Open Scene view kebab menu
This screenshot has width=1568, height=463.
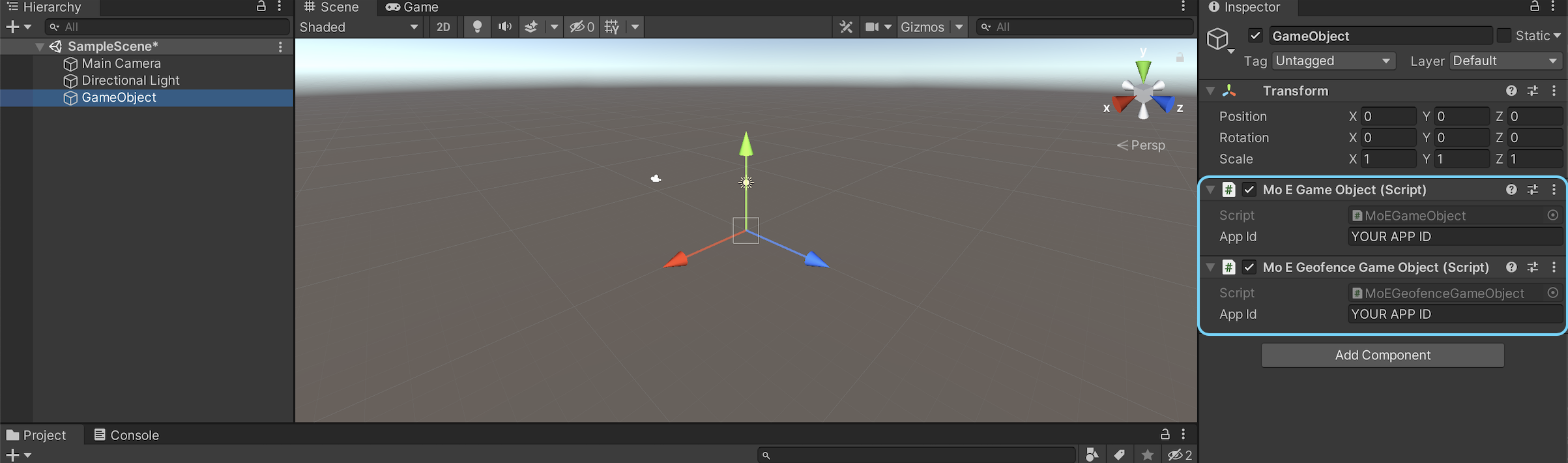point(1183,7)
